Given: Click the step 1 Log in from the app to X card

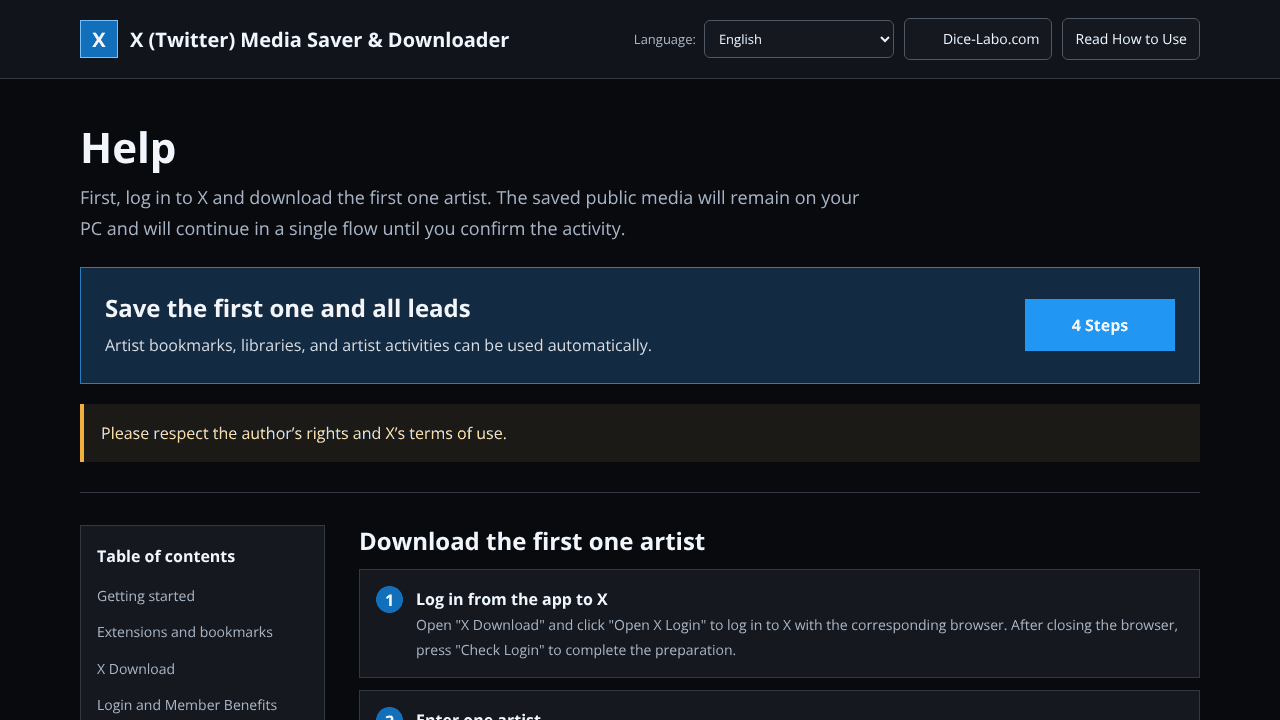Looking at the screenshot, I should [779, 624].
